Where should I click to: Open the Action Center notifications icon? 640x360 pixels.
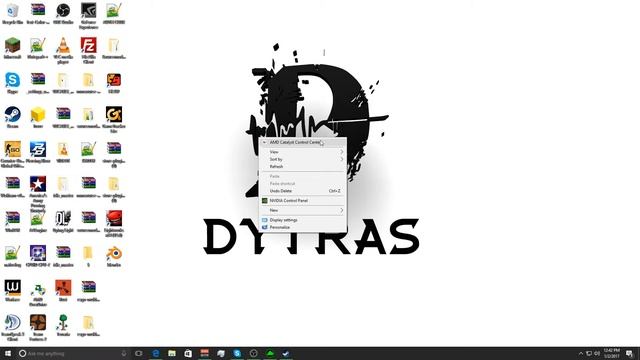pyautogui.click(x=629, y=353)
